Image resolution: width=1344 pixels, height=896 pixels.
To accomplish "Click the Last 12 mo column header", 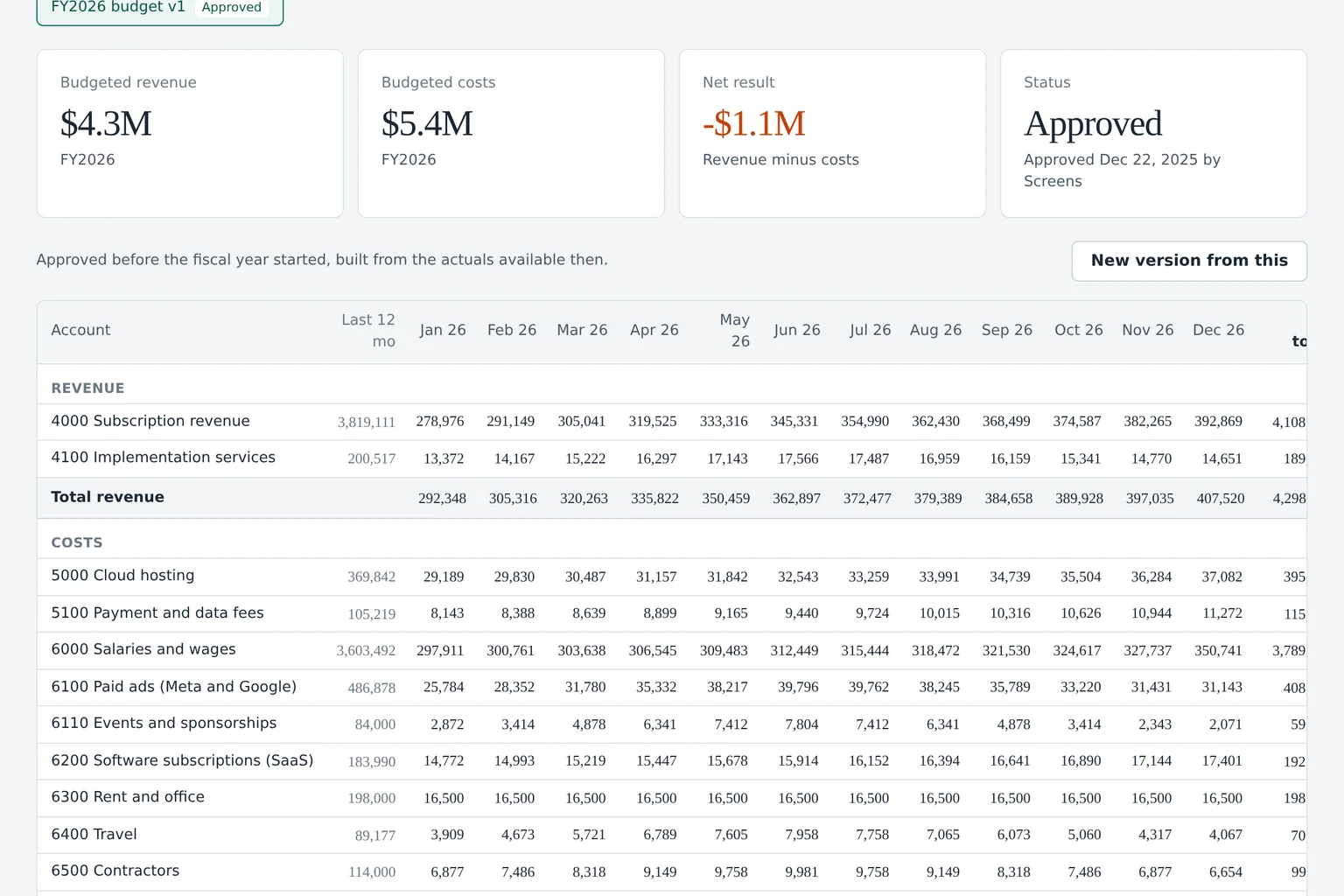I will [x=368, y=331].
